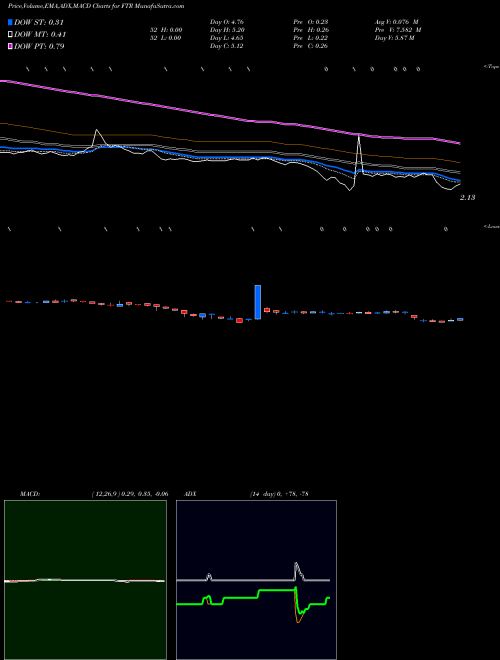Click the green MACD indicator chart panel

click(x=85, y=580)
